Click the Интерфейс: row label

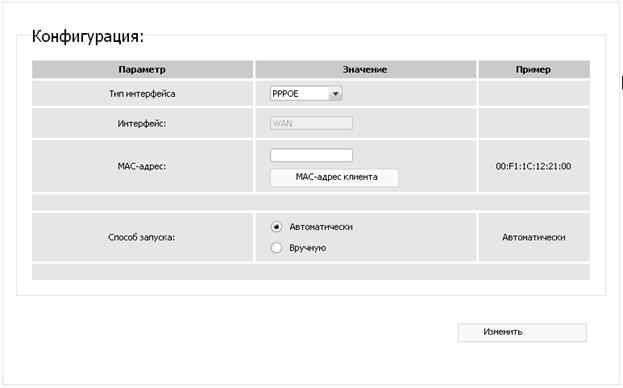click(x=142, y=124)
